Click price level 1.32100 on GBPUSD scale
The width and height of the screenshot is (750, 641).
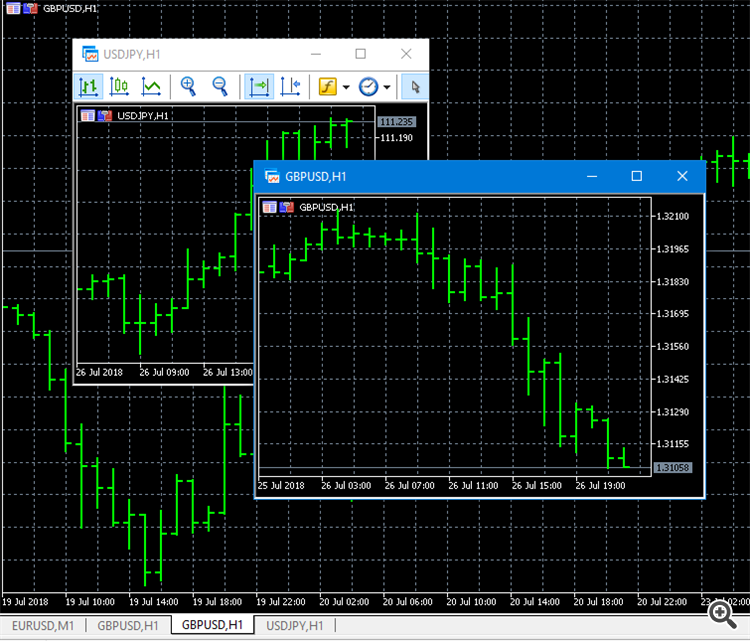tap(673, 216)
